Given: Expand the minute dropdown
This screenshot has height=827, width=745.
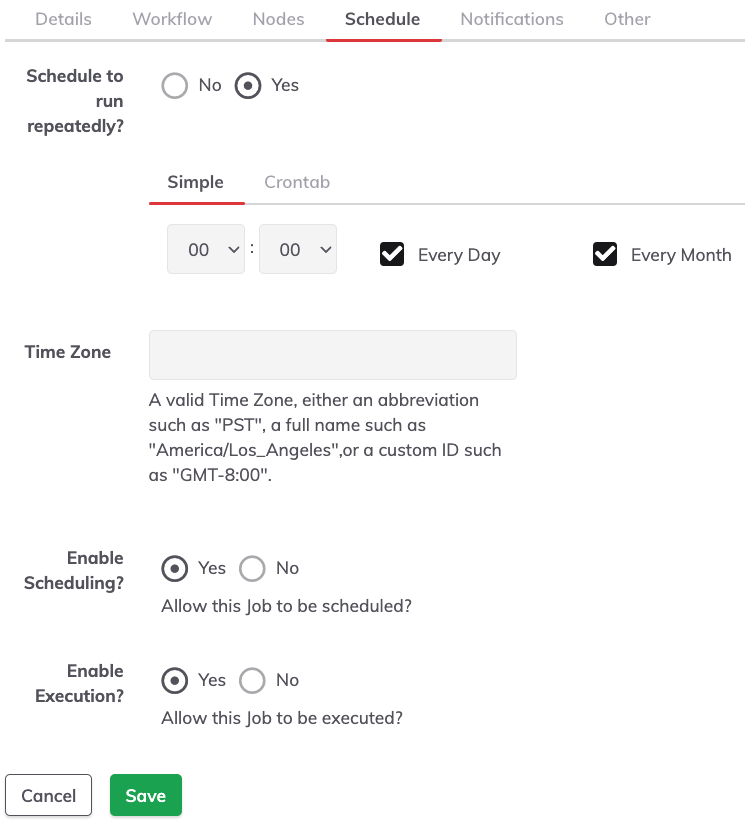Looking at the screenshot, I should [298, 249].
